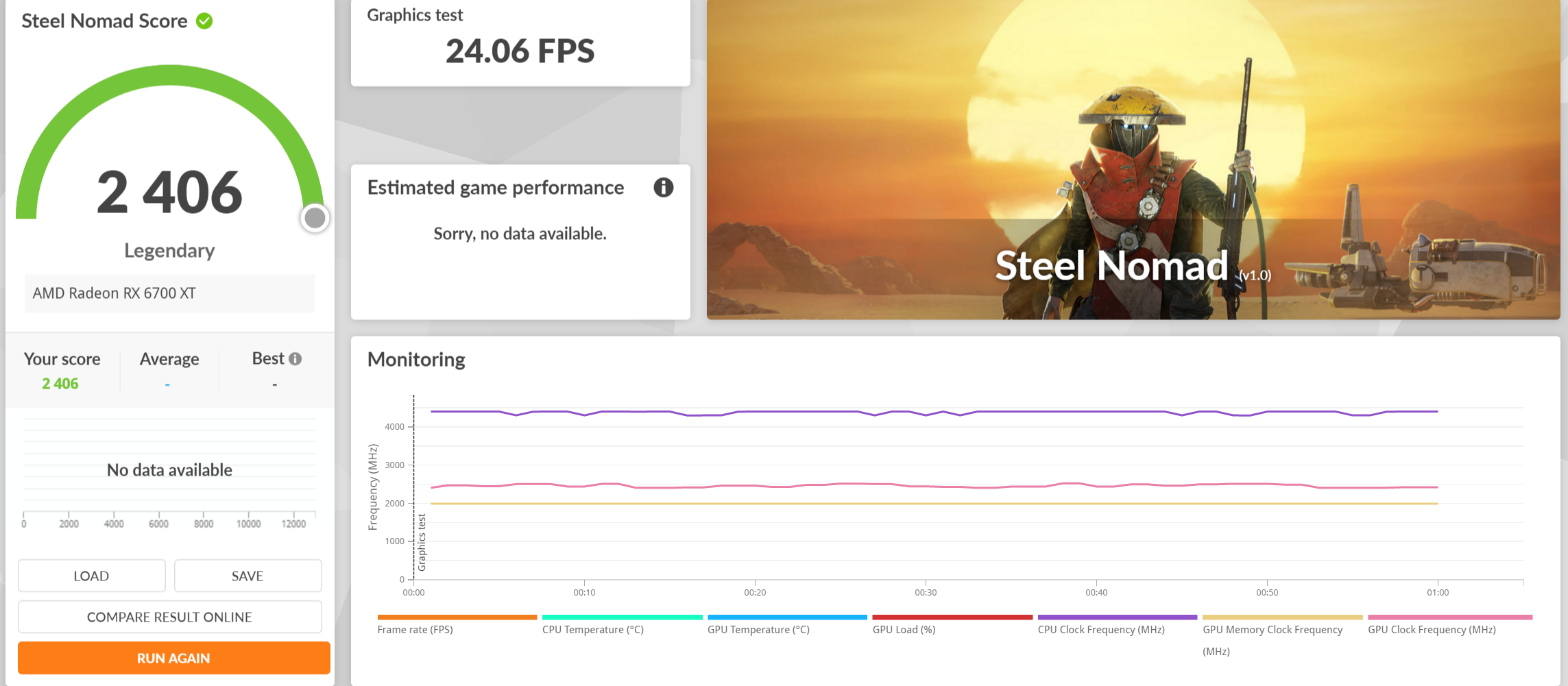Click the info icon next to the Best column
Image resolution: width=1568 pixels, height=686 pixels.
(x=295, y=358)
